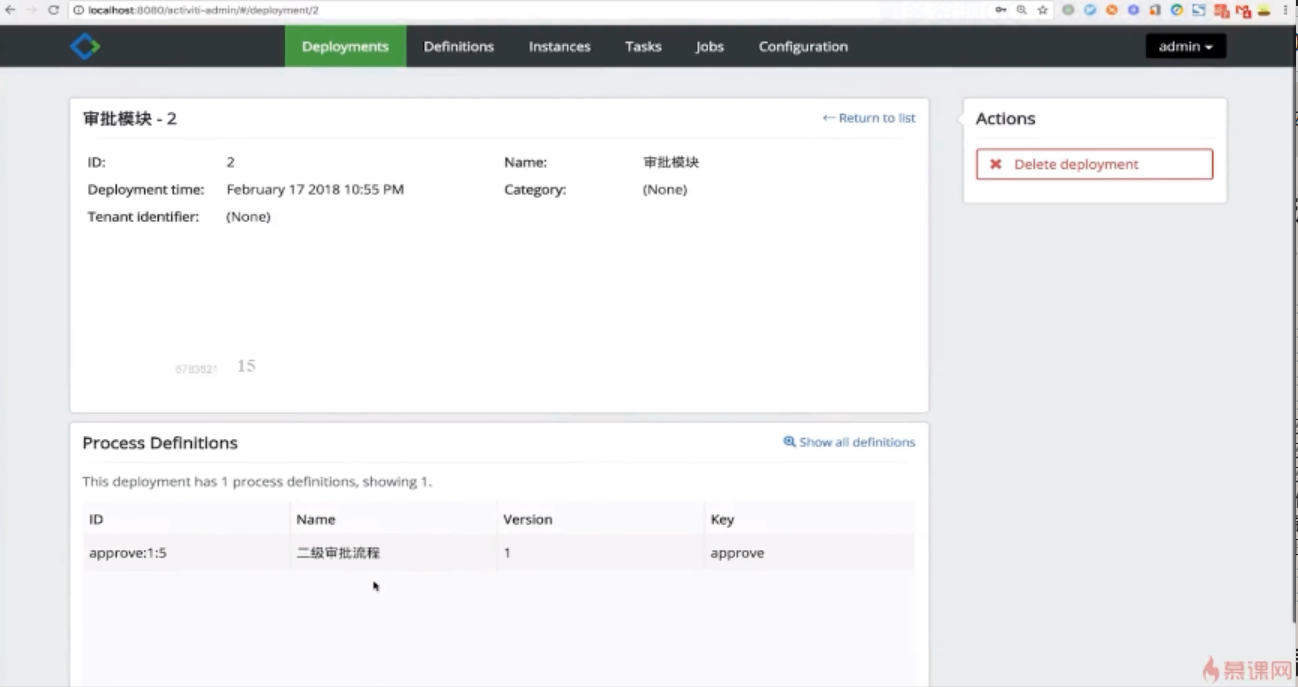Click the zoom magnifier icon in address bar
Viewport: 1298px width, 687px height.
(1021, 10)
